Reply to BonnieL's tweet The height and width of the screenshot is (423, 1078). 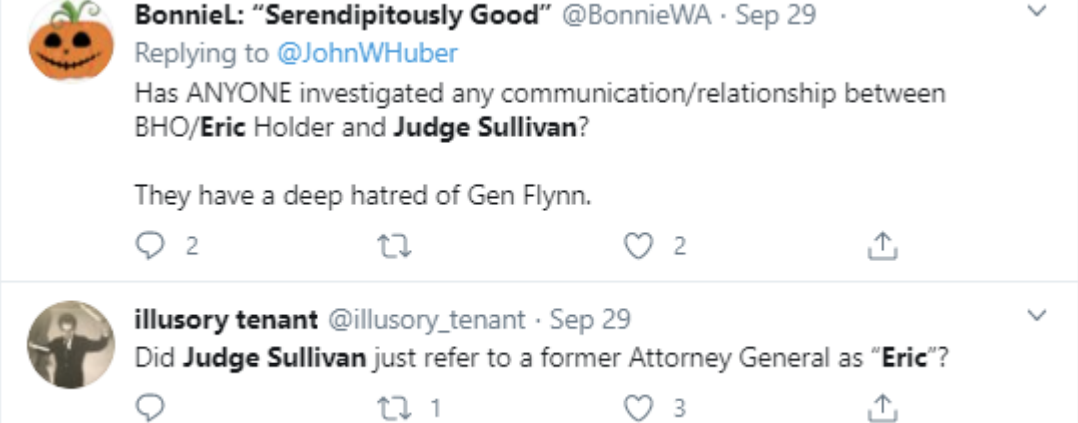coord(150,247)
